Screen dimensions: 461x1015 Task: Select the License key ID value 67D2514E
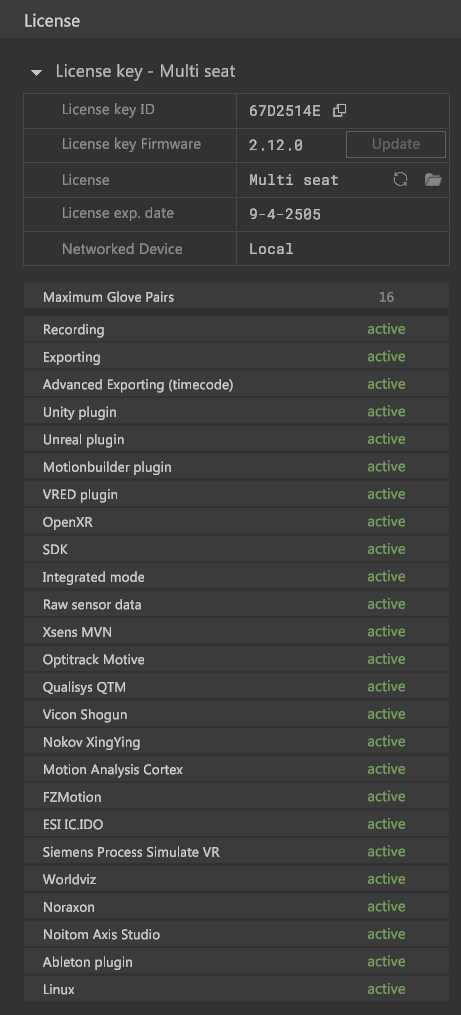[284, 111]
